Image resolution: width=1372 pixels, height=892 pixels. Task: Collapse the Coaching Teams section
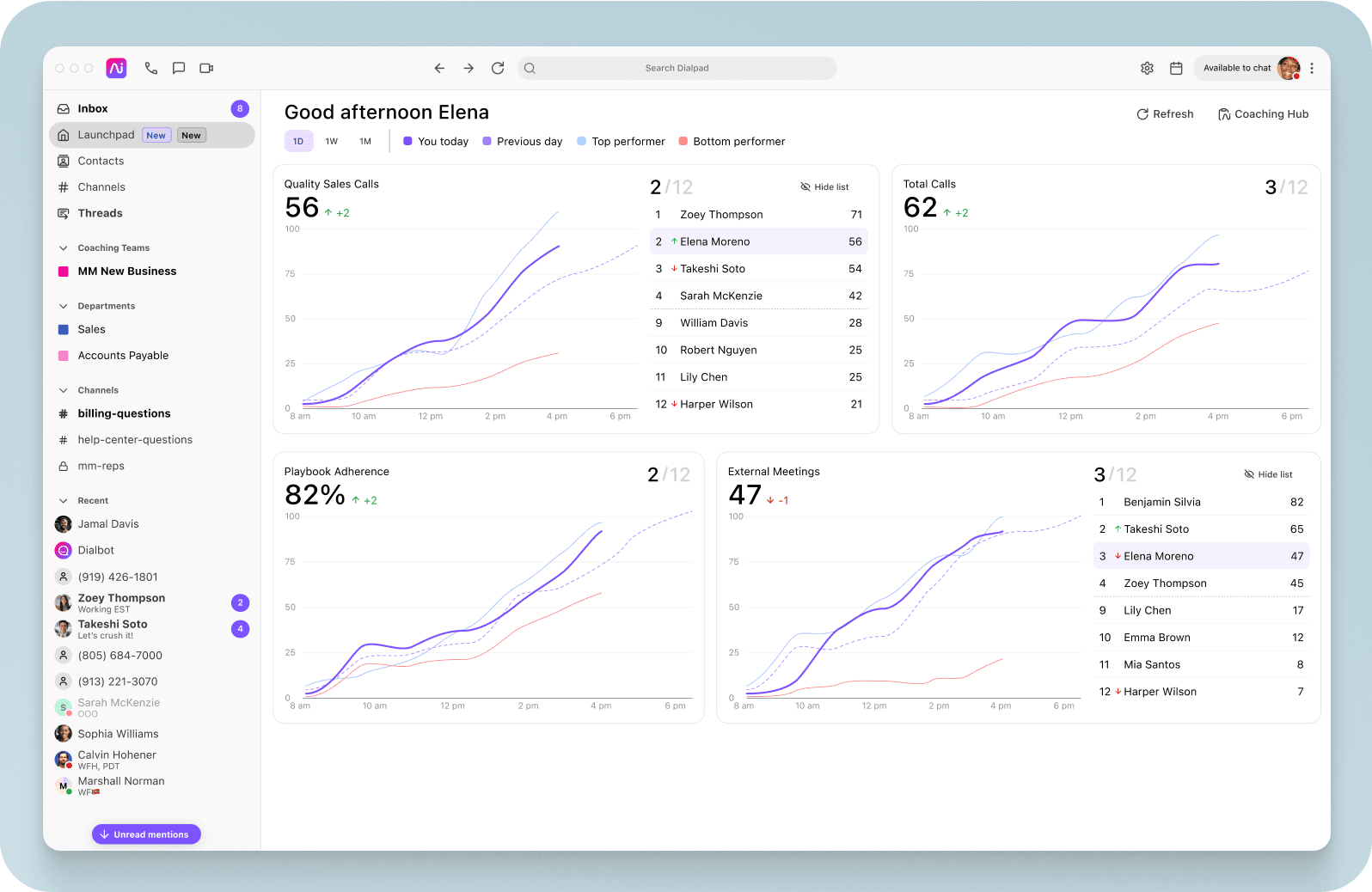click(63, 248)
